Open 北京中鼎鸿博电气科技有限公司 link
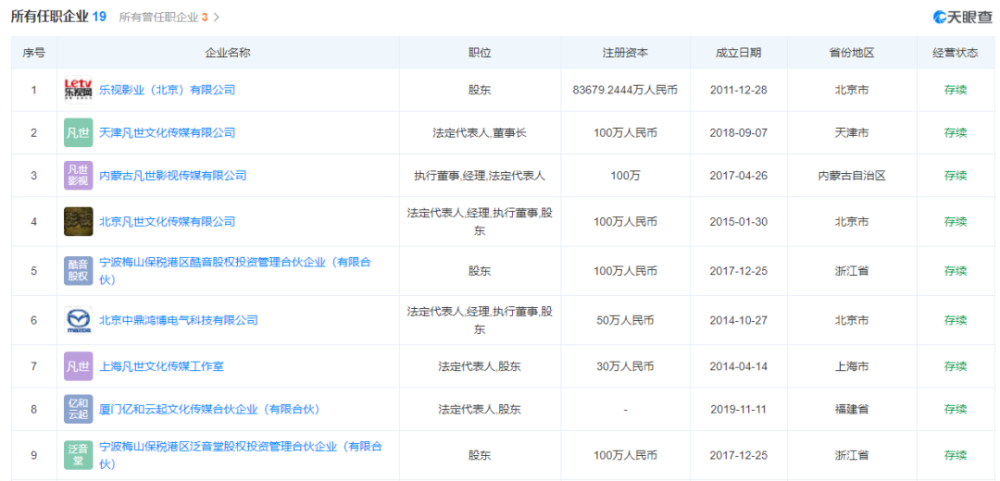Image resolution: width=1000 pixels, height=481 pixels. [x=179, y=320]
